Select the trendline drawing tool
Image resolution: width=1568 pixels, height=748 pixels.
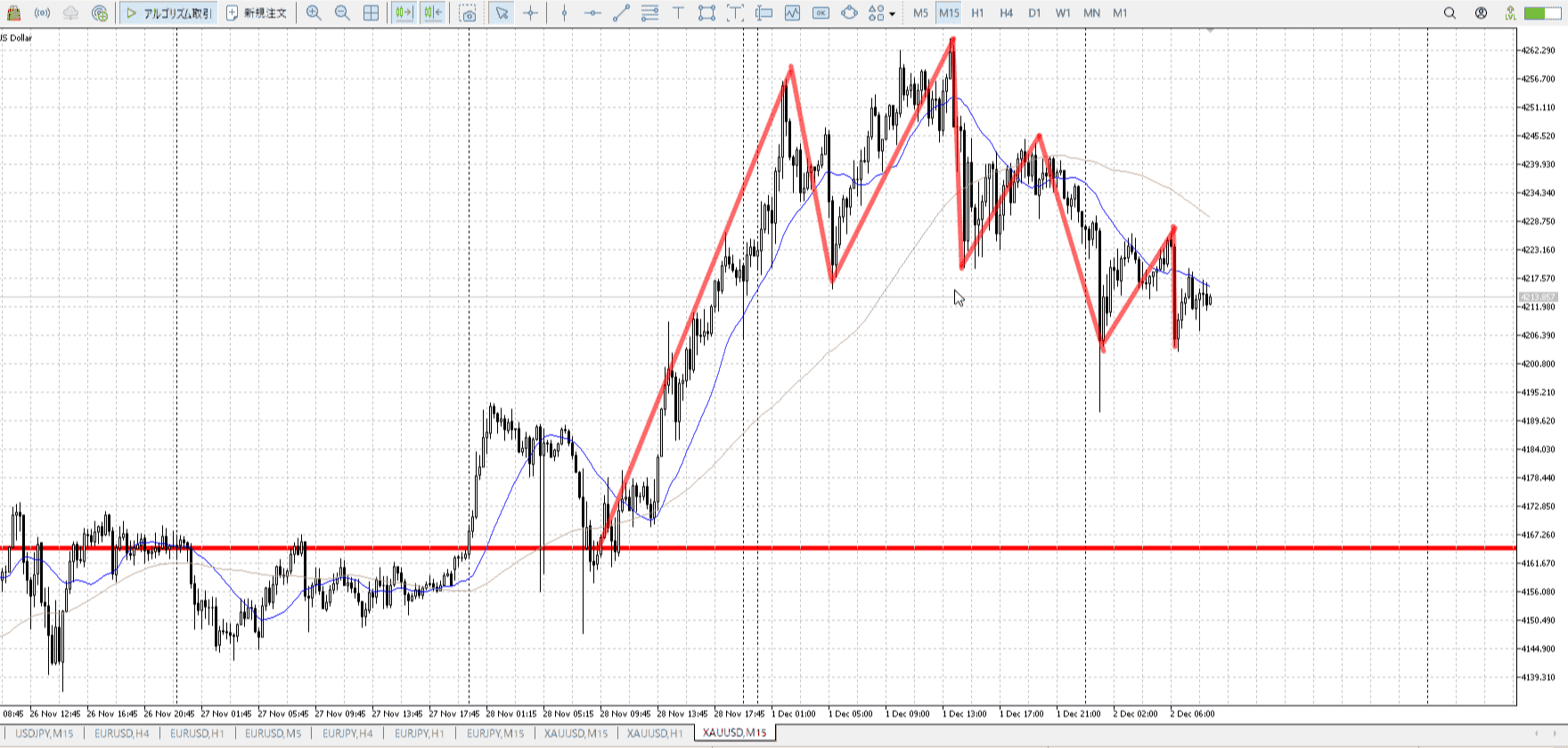coord(621,13)
